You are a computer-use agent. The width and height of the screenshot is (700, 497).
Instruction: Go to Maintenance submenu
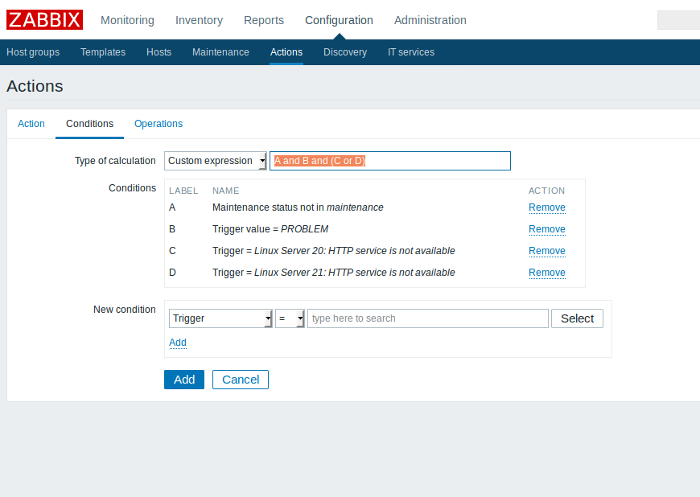[x=221, y=52]
